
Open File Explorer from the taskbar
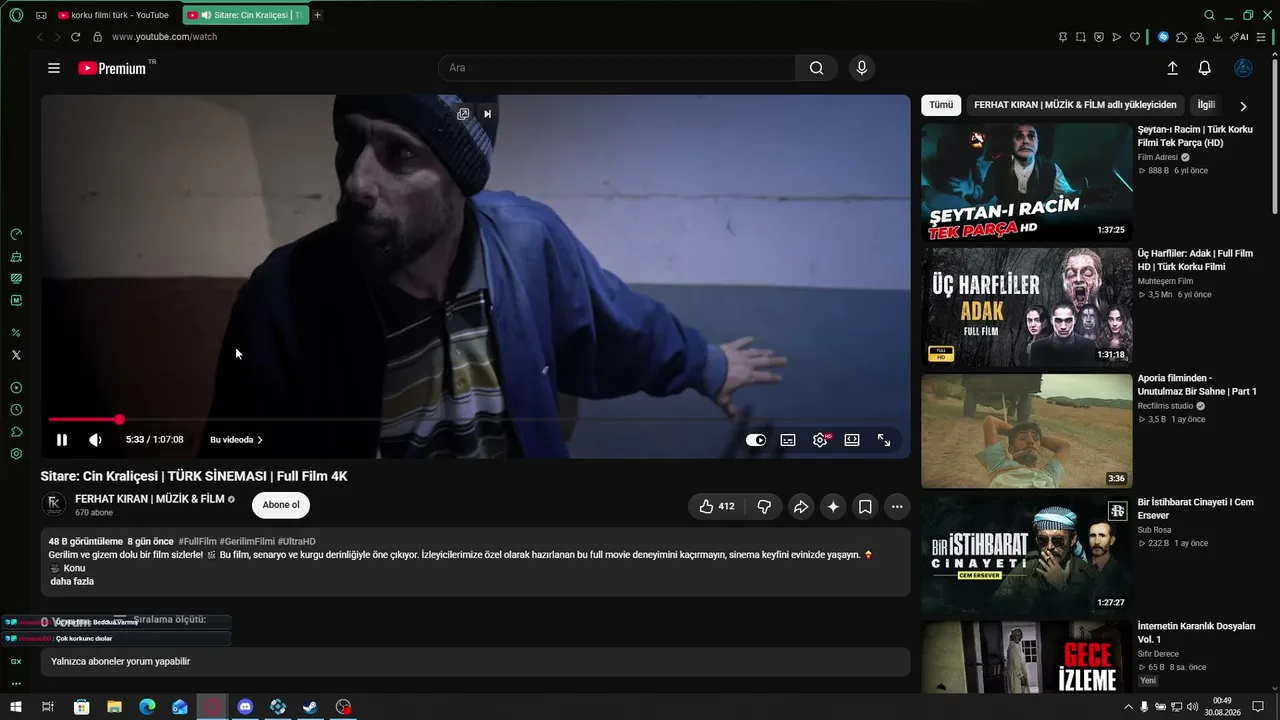pyautogui.click(x=114, y=707)
